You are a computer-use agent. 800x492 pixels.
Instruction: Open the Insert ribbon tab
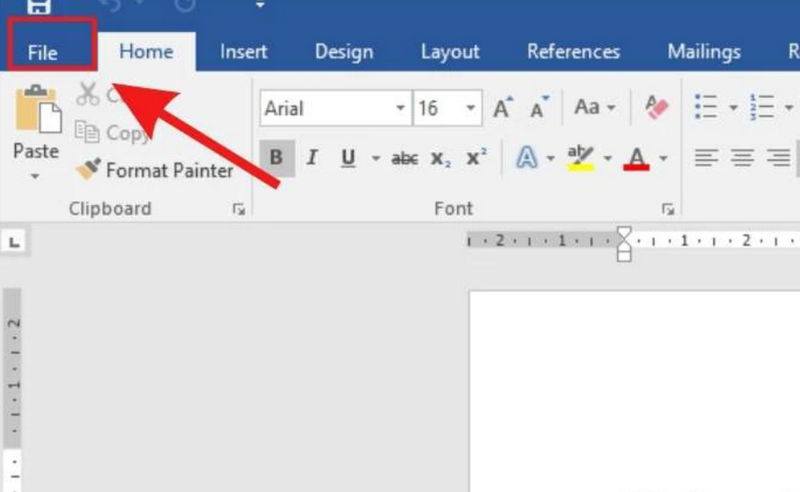(243, 52)
